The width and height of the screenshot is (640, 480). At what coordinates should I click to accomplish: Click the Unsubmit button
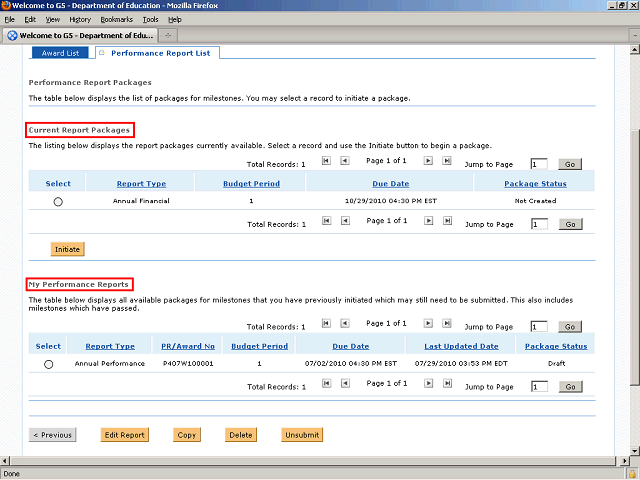[x=302, y=435]
